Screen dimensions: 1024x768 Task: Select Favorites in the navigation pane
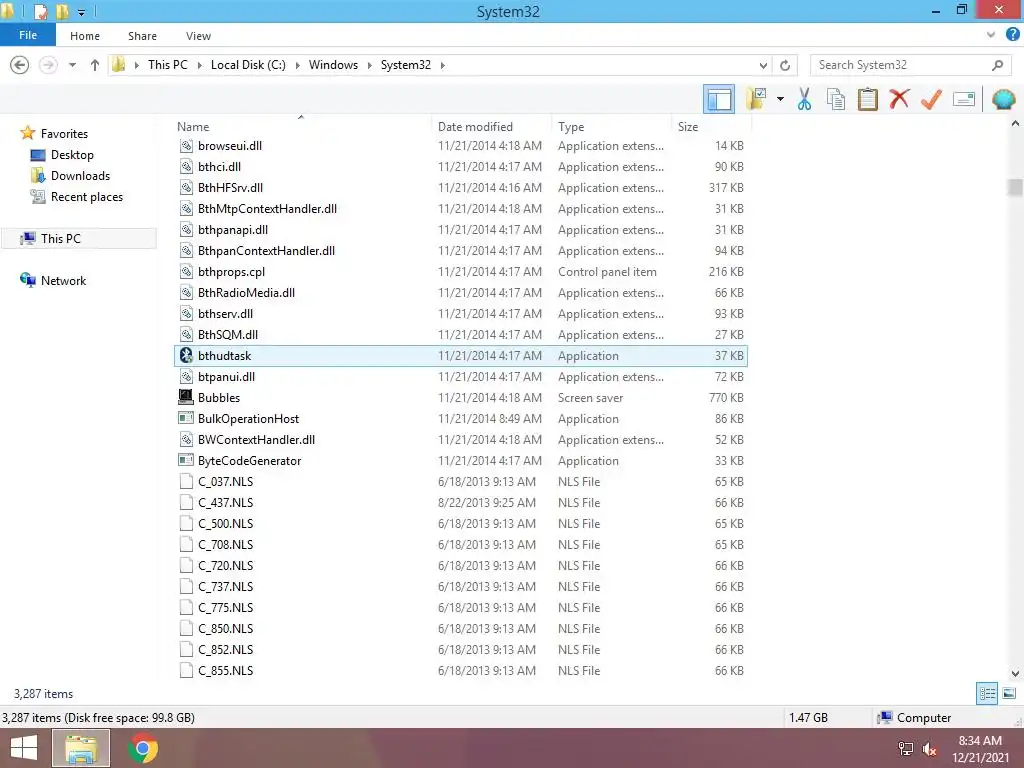pos(64,133)
